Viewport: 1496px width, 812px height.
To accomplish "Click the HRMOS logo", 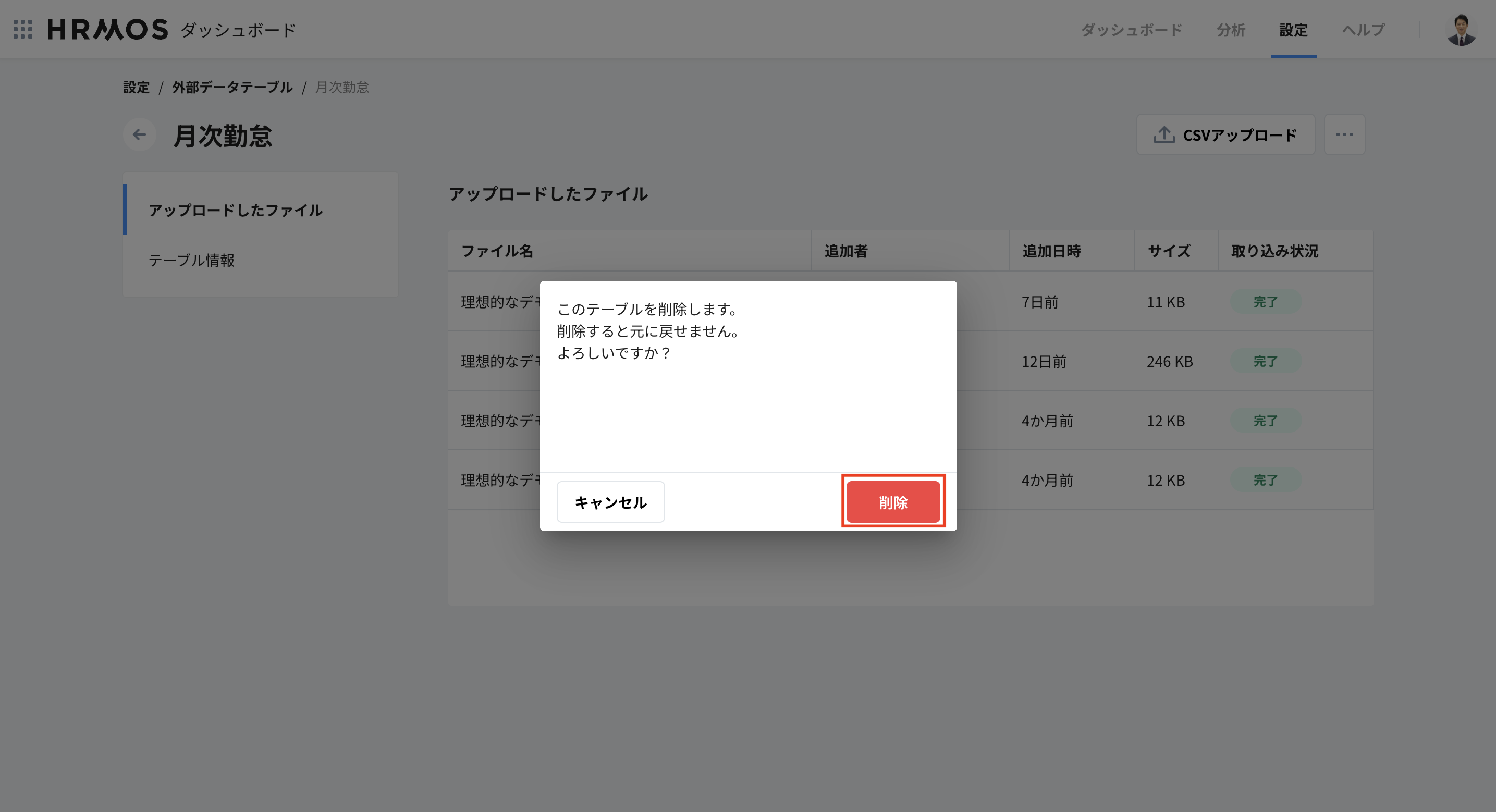I will pos(107,30).
